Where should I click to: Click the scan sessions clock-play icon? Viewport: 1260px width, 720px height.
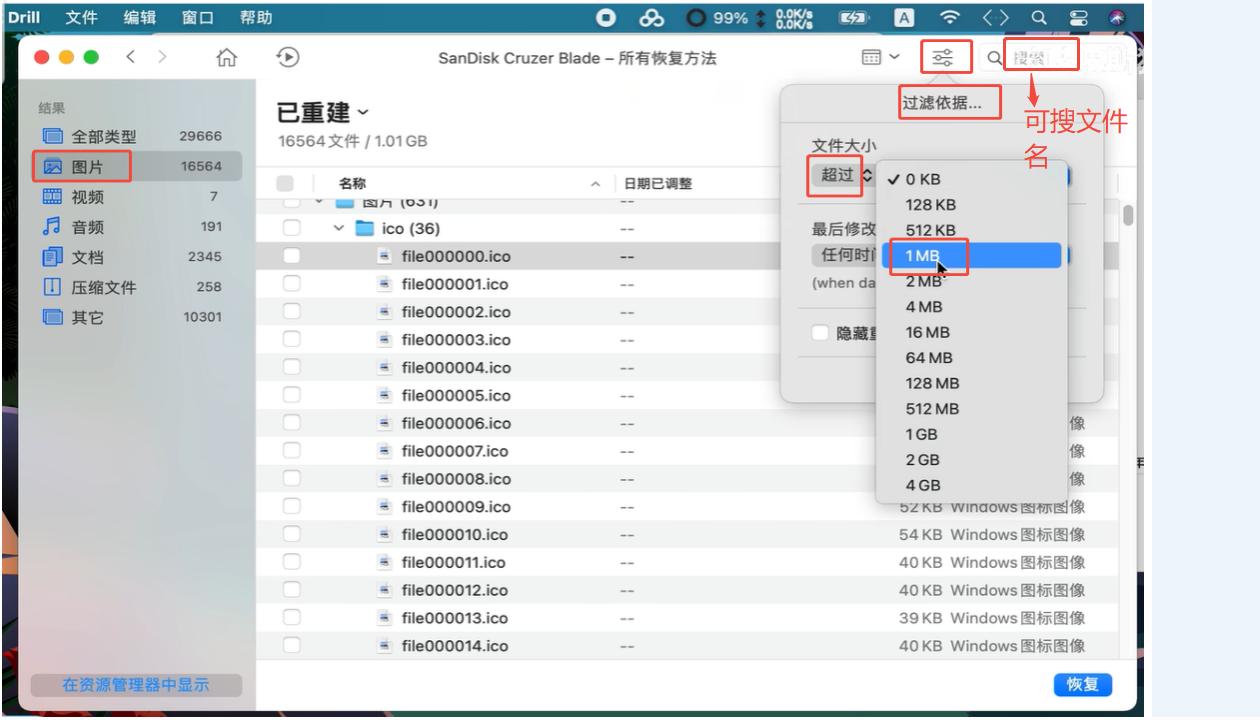[287, 58]
